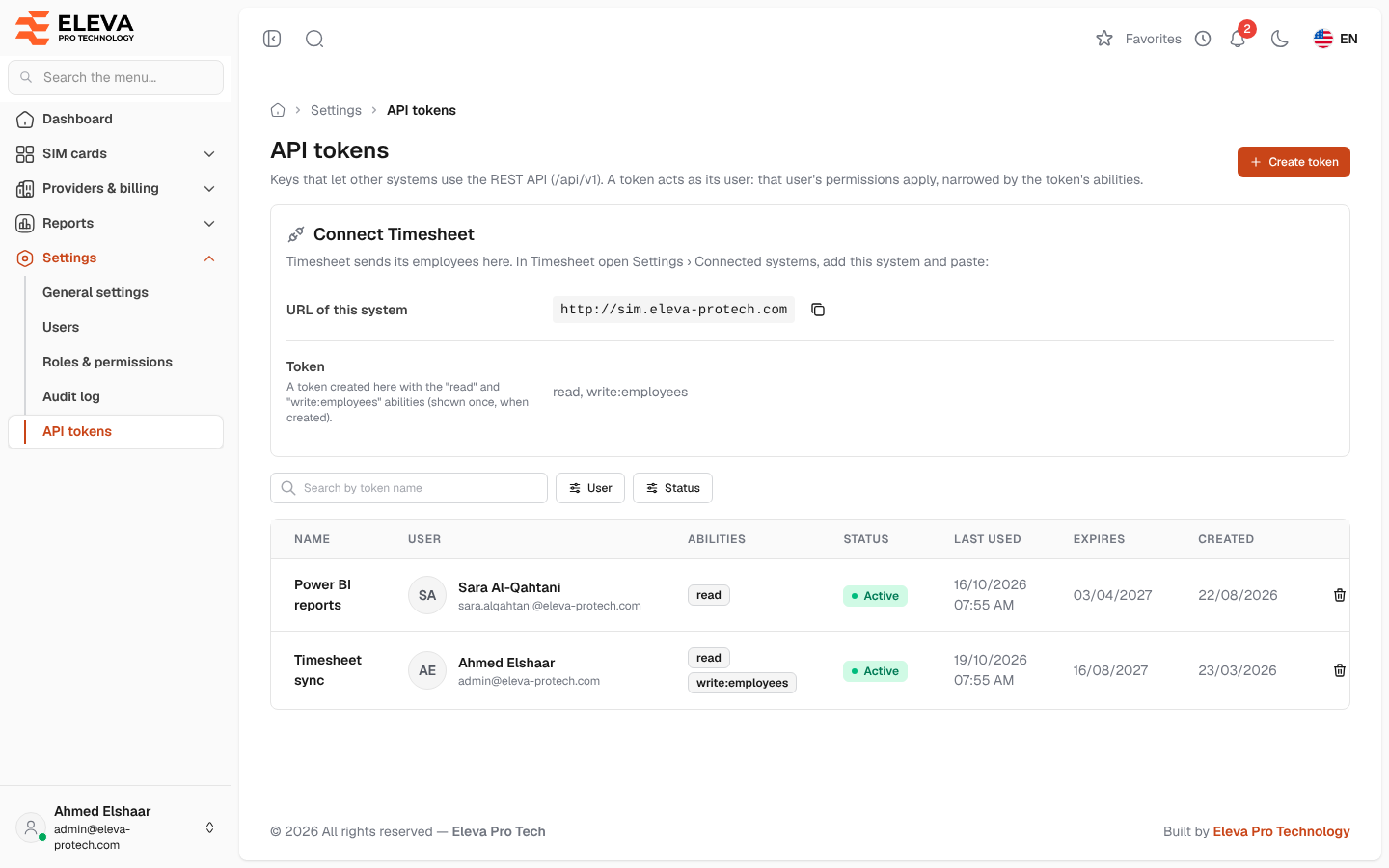Copy the system URL to clipboard
The height and width of the screenshot is (868, 1389).
pos(818,310)
